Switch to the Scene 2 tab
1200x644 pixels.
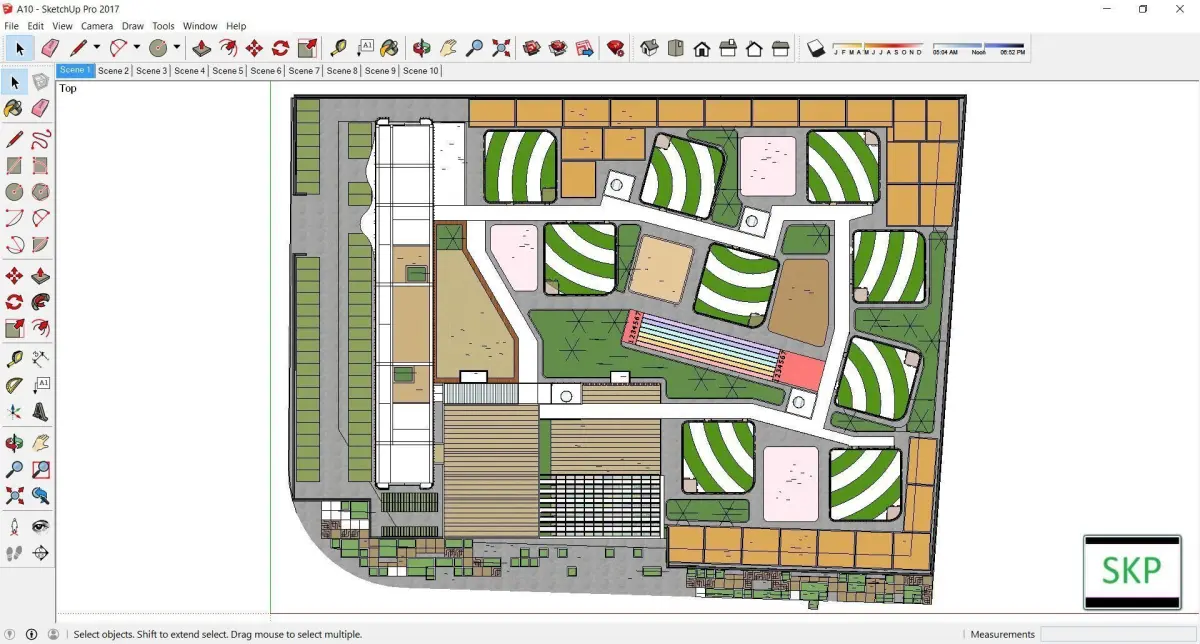(x=113, y=71)
